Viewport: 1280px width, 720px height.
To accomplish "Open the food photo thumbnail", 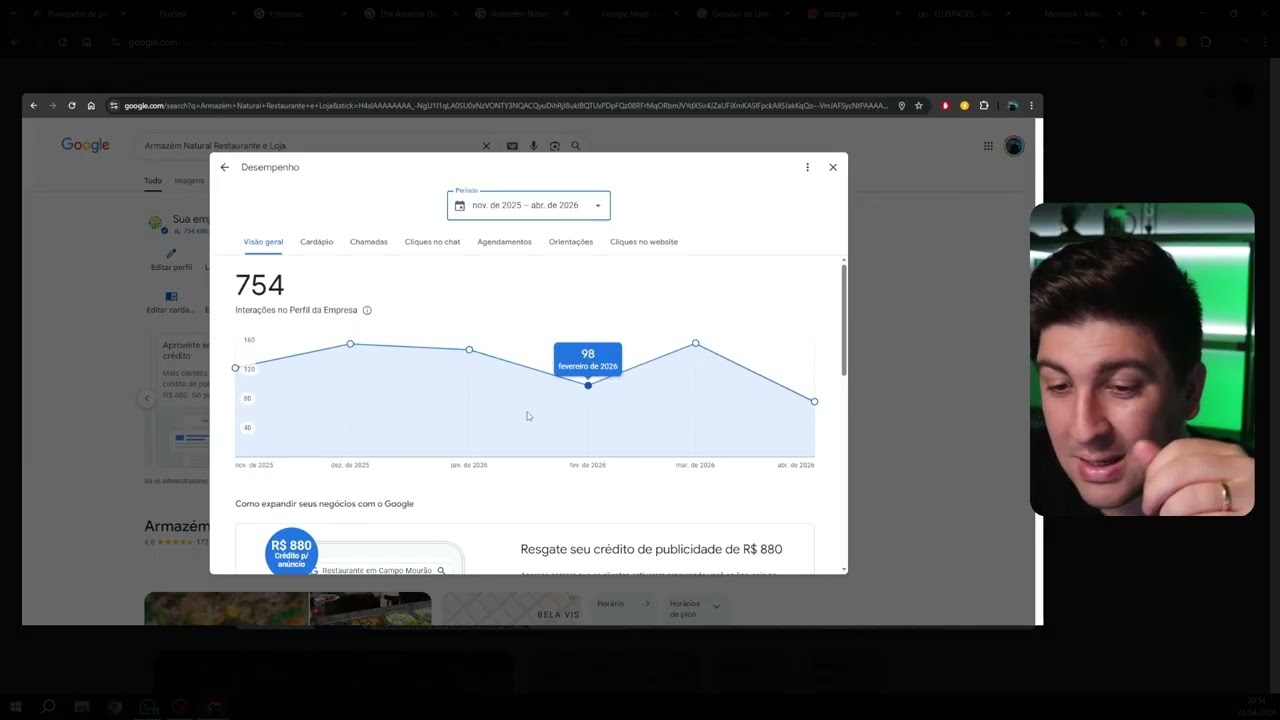I will pos(226,609).
